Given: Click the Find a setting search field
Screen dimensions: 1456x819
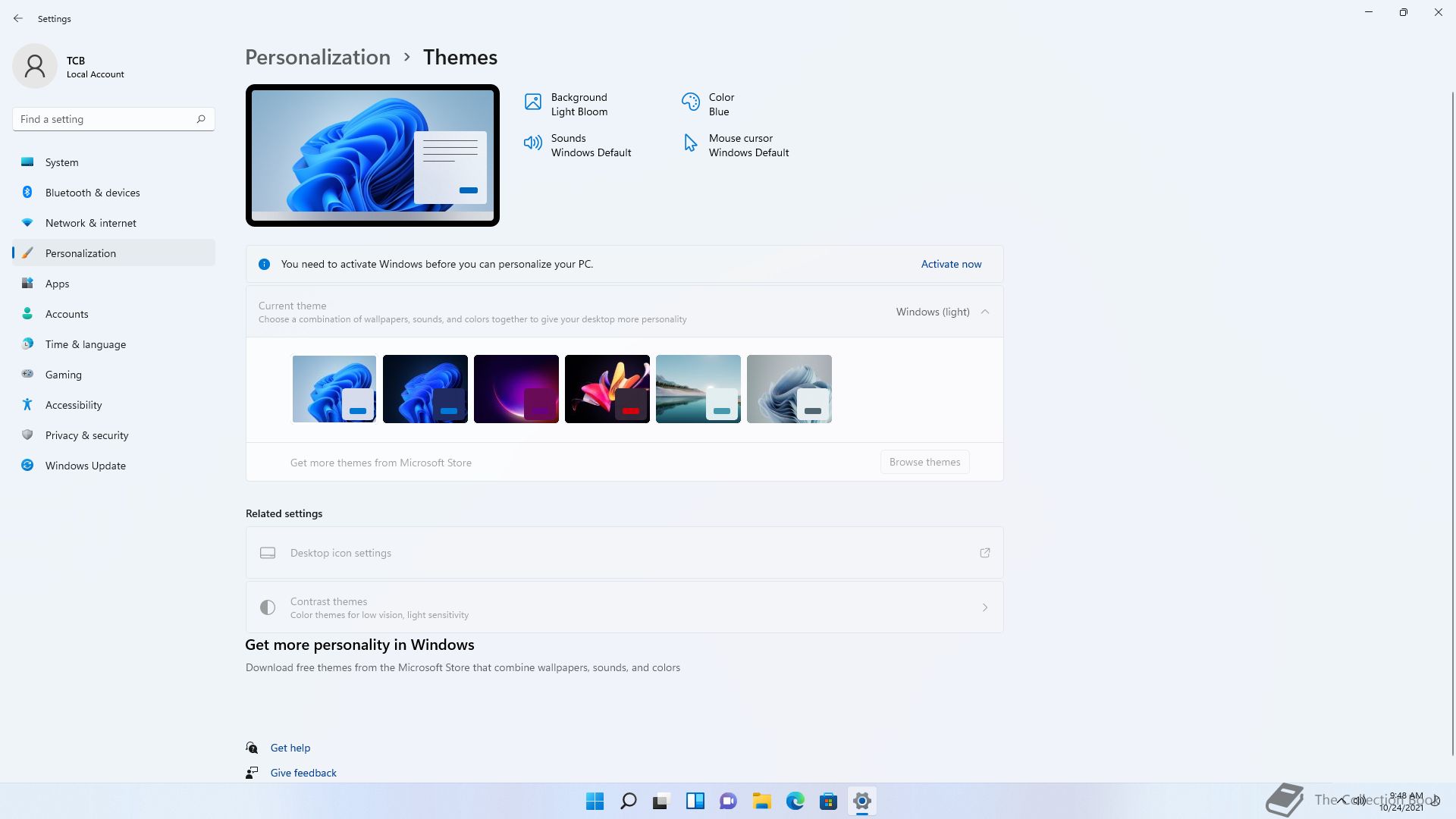Looking at the screenshot, I should coord(114,119).
